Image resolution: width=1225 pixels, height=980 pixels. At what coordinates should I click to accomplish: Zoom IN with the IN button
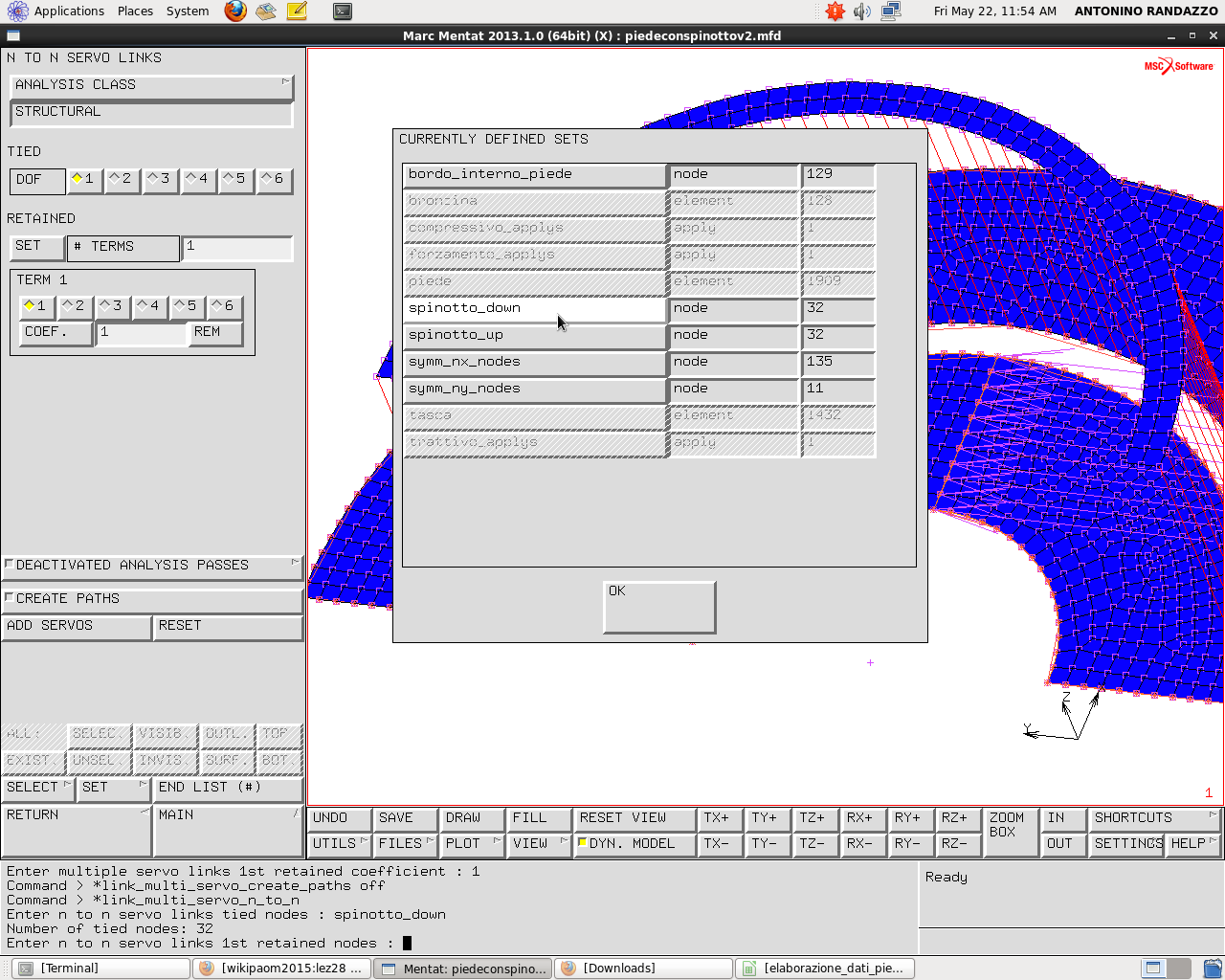point(1064,818)
